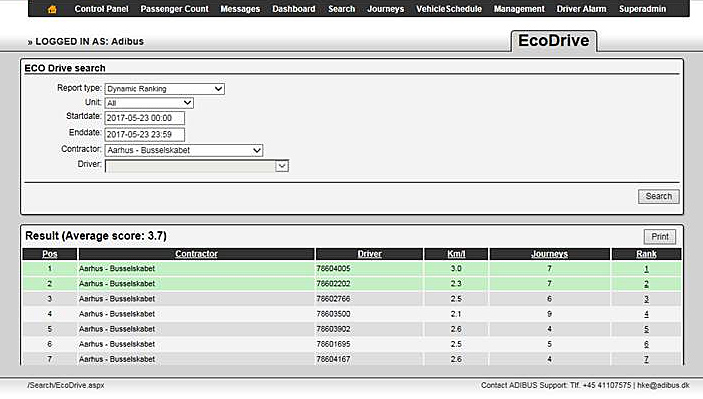Open rank link 7 for driver 78604167
Screen dimensions: 703x399
point(646,359)
